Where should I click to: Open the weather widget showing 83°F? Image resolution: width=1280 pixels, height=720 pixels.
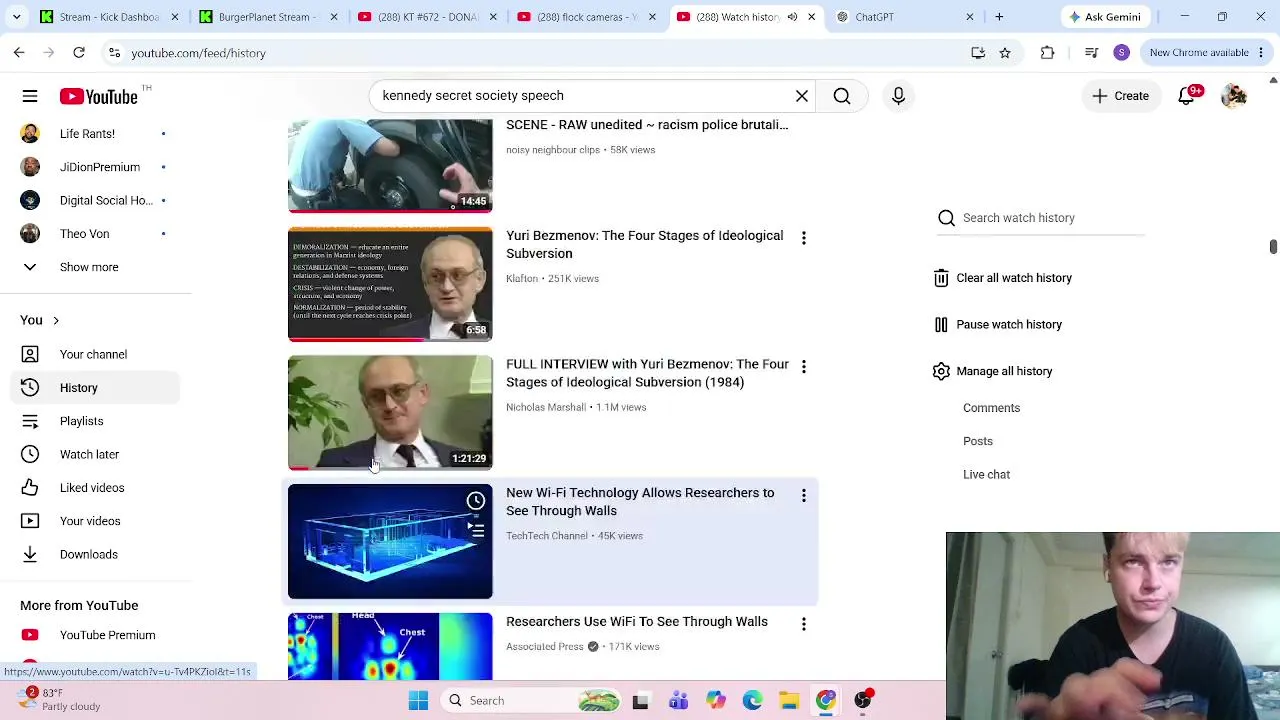point(60,699)
